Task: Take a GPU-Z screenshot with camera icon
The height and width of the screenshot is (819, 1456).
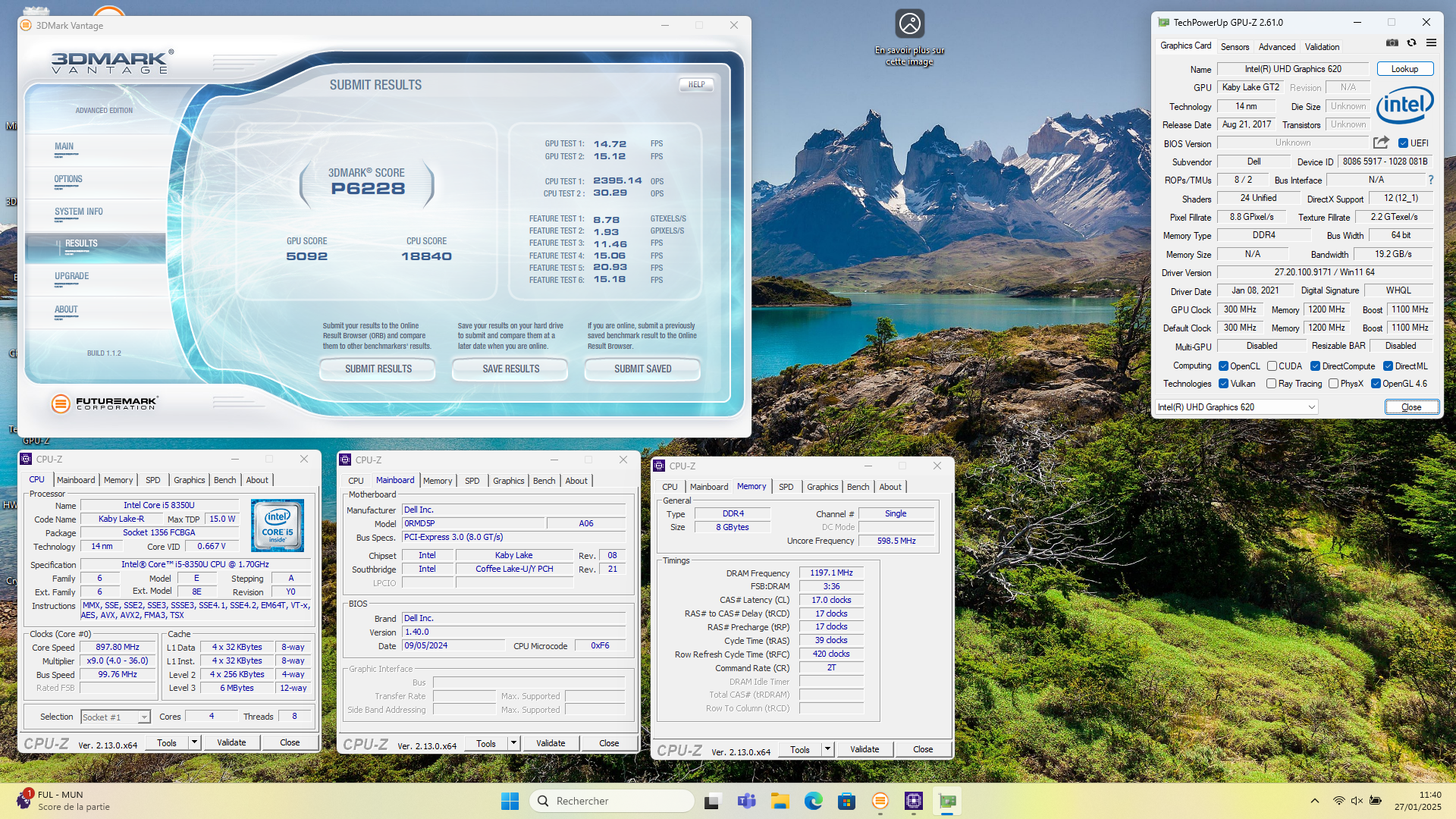Action: pos(1392,43)
